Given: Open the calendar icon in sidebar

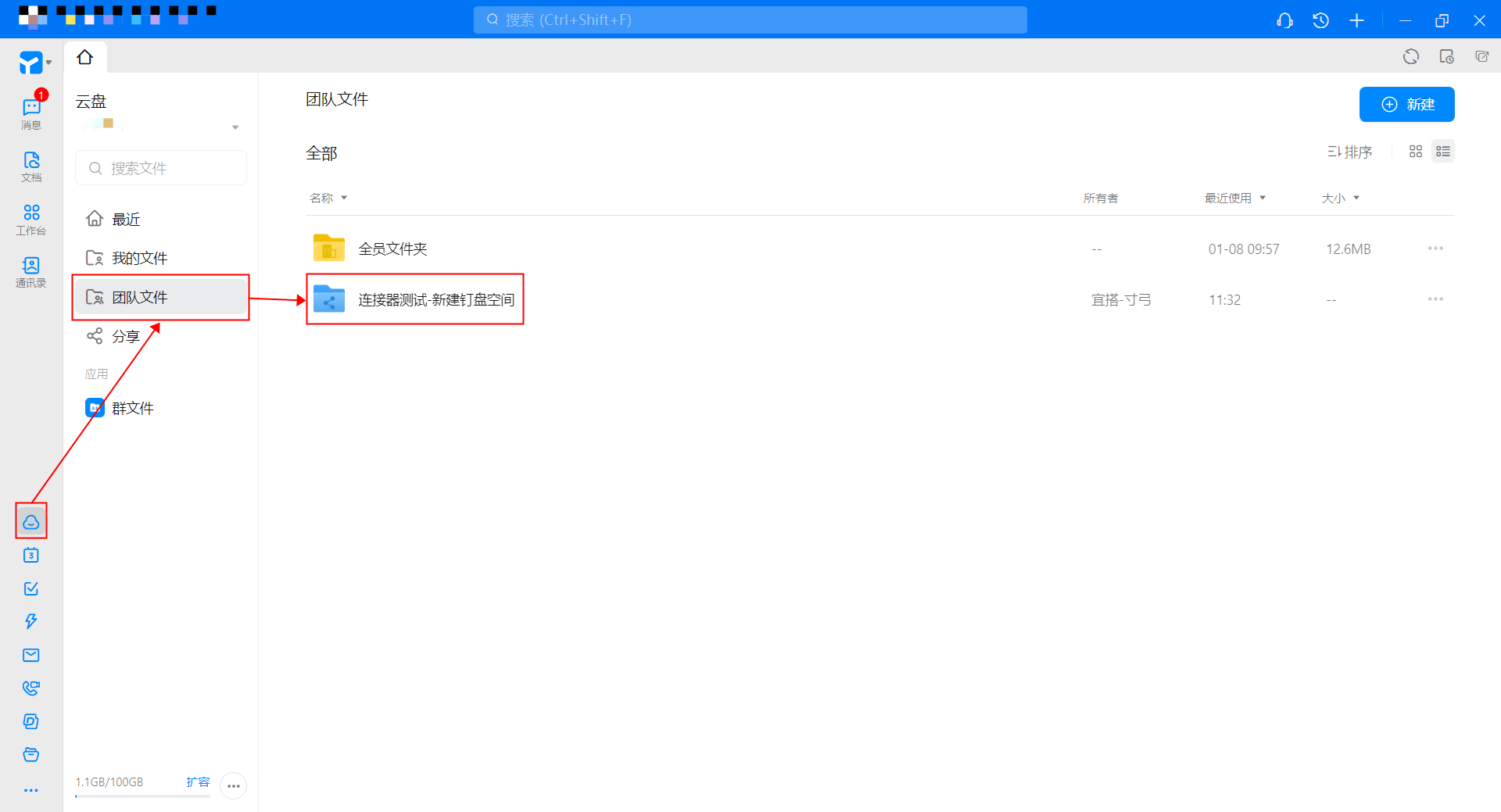Looking at the screenshot, I should (x=31, y=556).
